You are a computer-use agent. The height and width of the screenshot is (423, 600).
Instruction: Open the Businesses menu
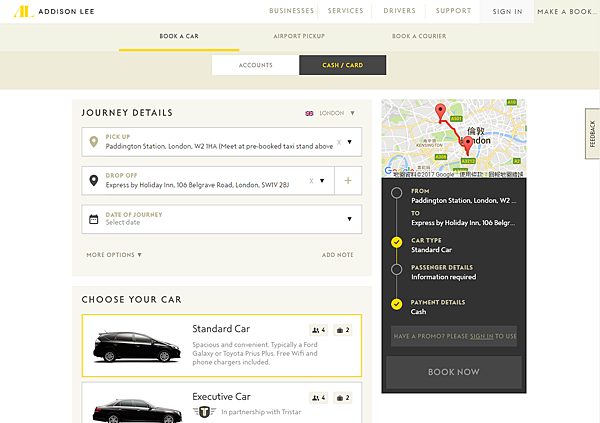tap(291, 11)
